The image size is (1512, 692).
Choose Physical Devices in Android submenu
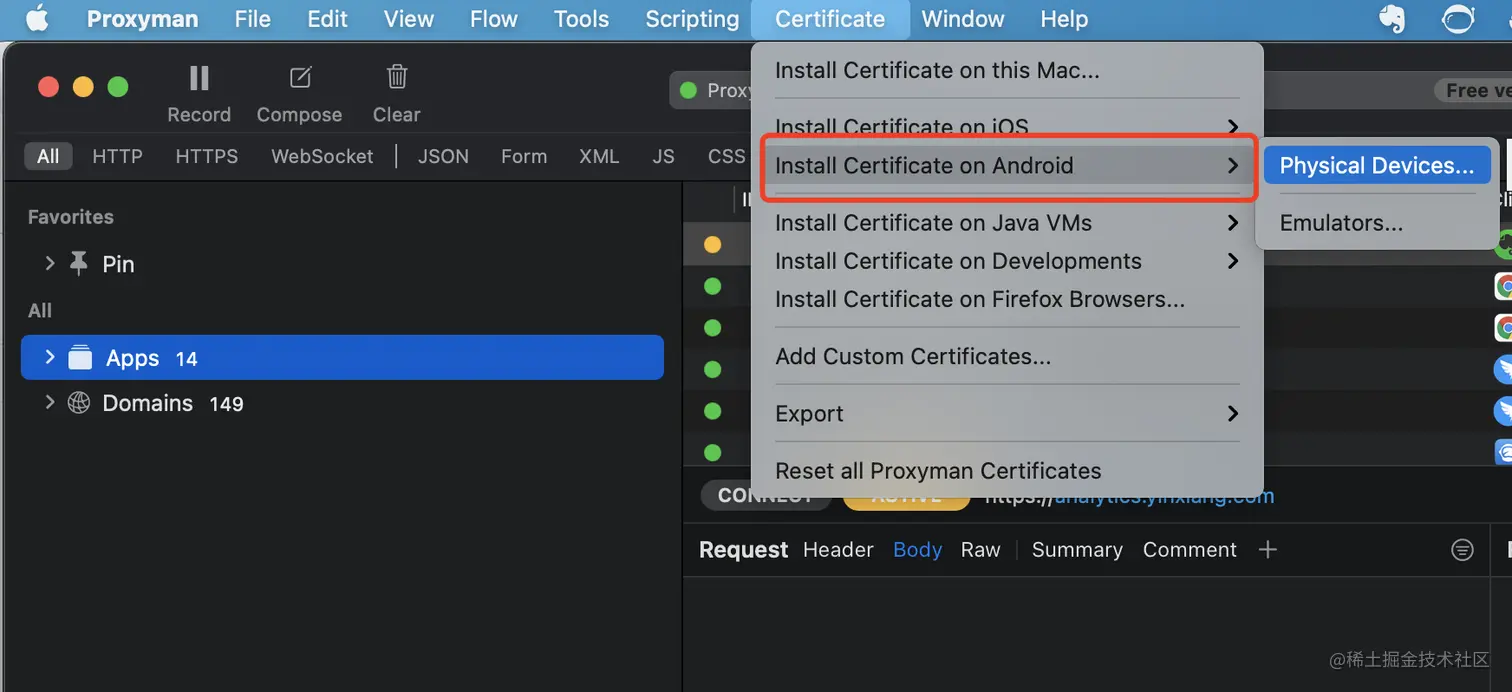coord(1377,165)
